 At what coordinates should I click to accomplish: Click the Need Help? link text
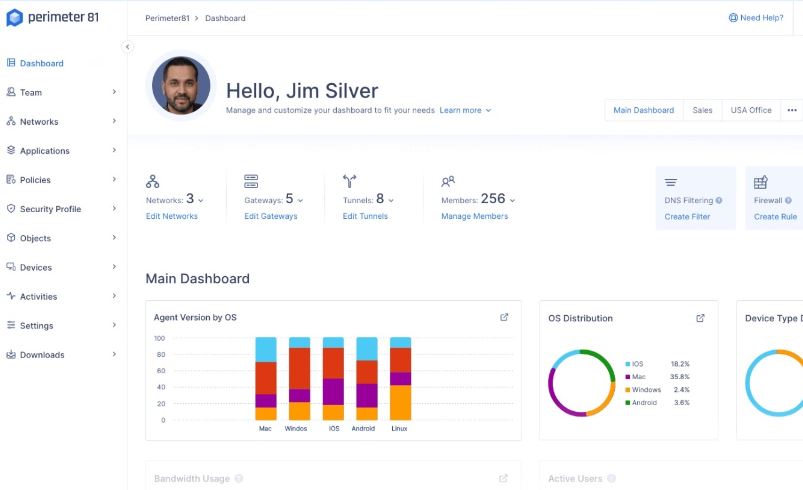tap(762, 18)
